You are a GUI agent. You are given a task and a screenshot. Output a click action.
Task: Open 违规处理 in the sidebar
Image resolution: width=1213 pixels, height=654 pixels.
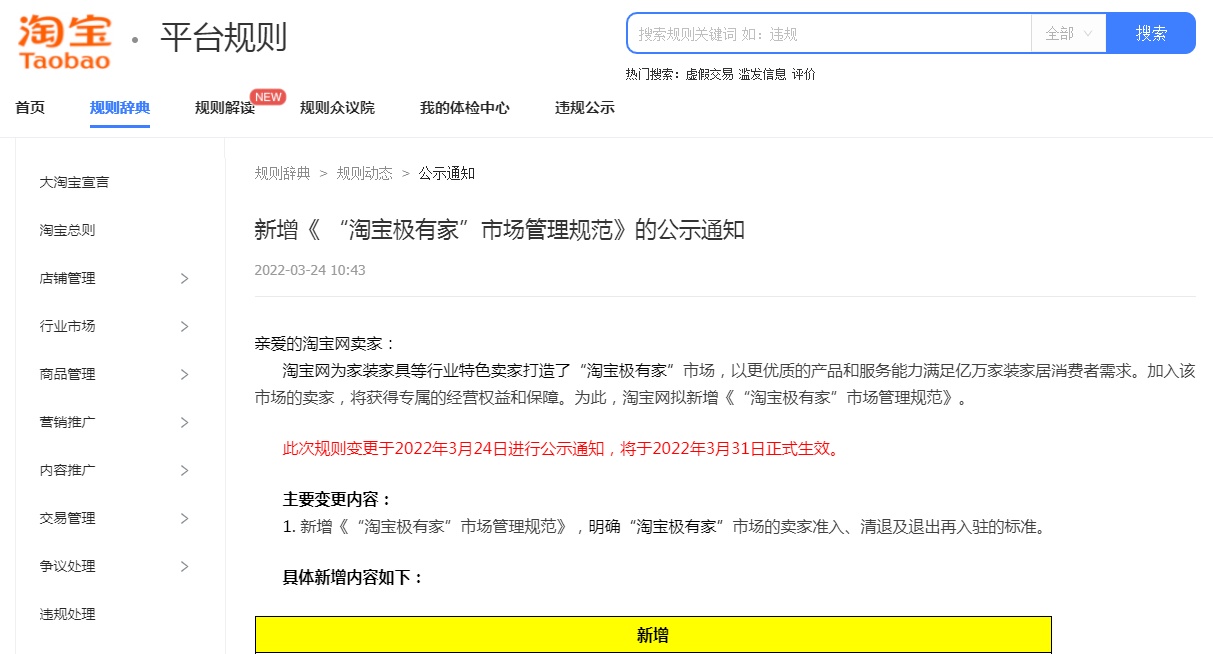point(68,614)
